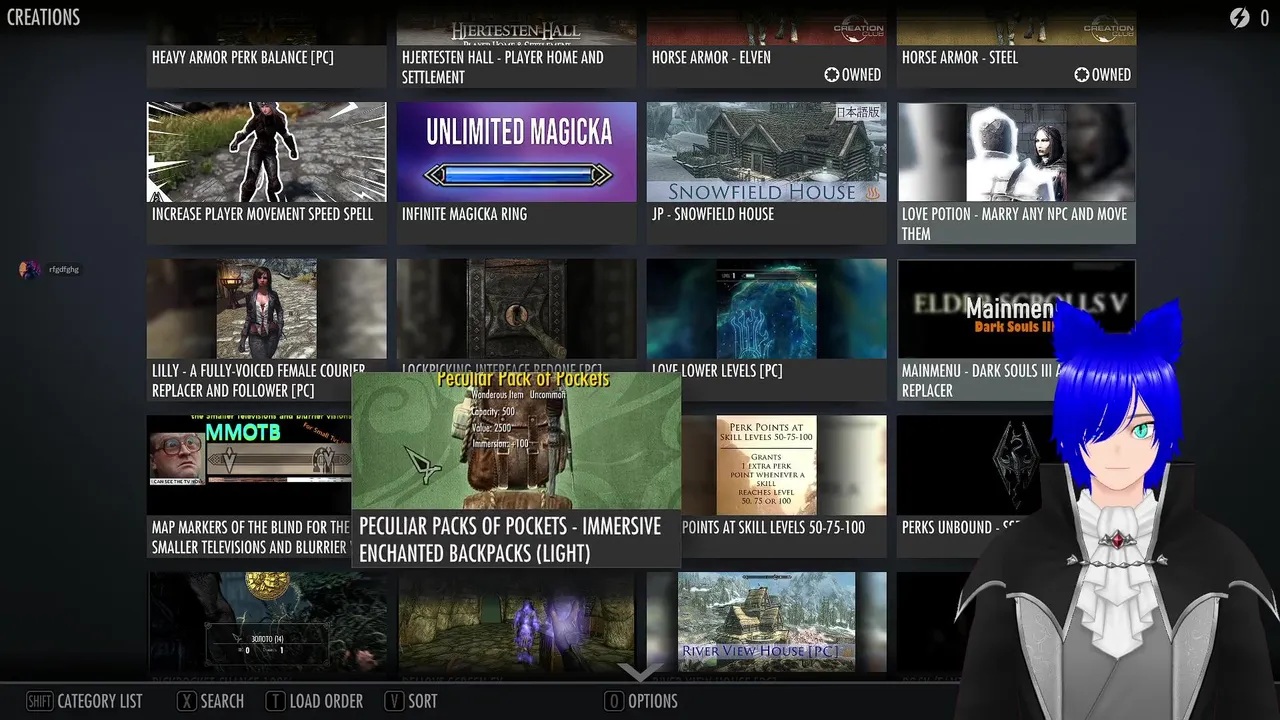Open the Search function

211,701
